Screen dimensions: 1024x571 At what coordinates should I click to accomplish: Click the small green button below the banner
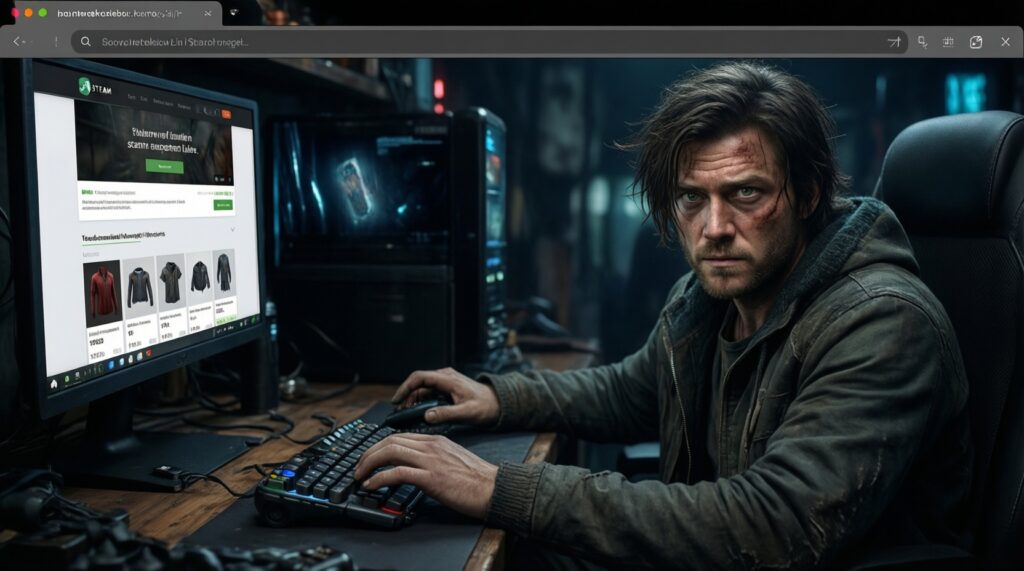click(x=223, y=205)
